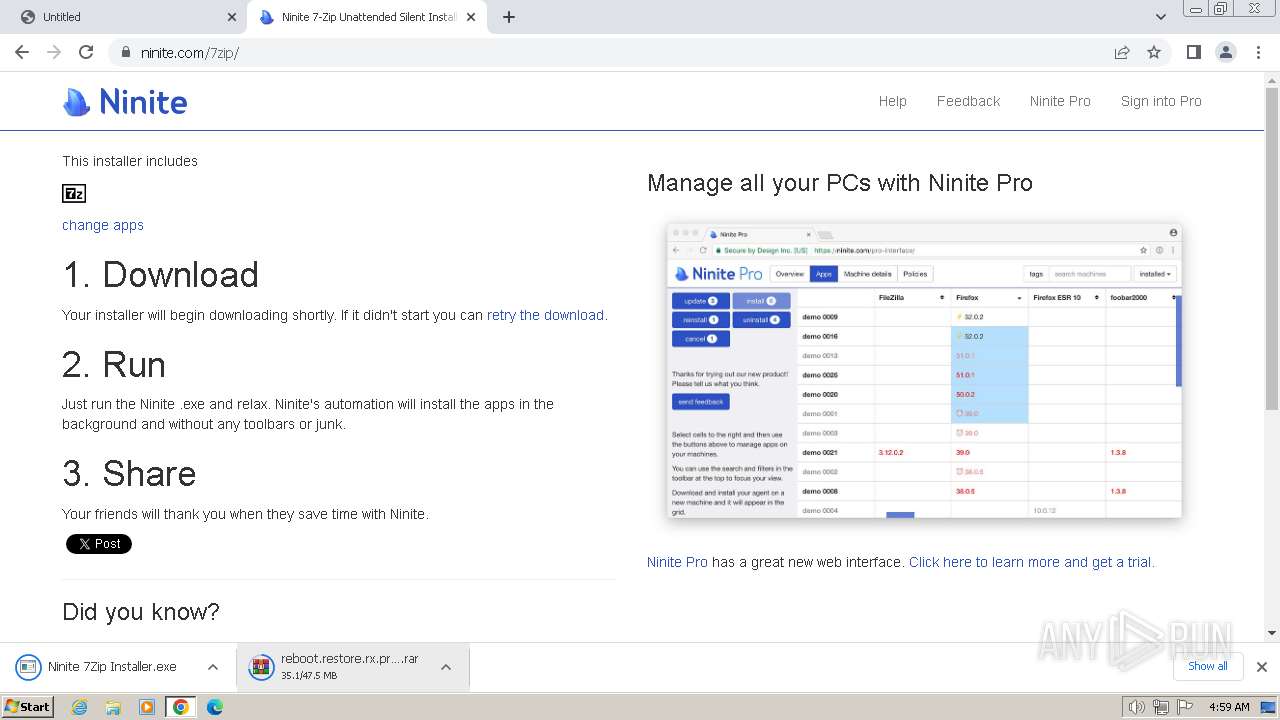This screenshot has height=720, width=1280.
Task: Click the 'Did you know?' heading
Action: pyautogui.click(x=141, y=612)
